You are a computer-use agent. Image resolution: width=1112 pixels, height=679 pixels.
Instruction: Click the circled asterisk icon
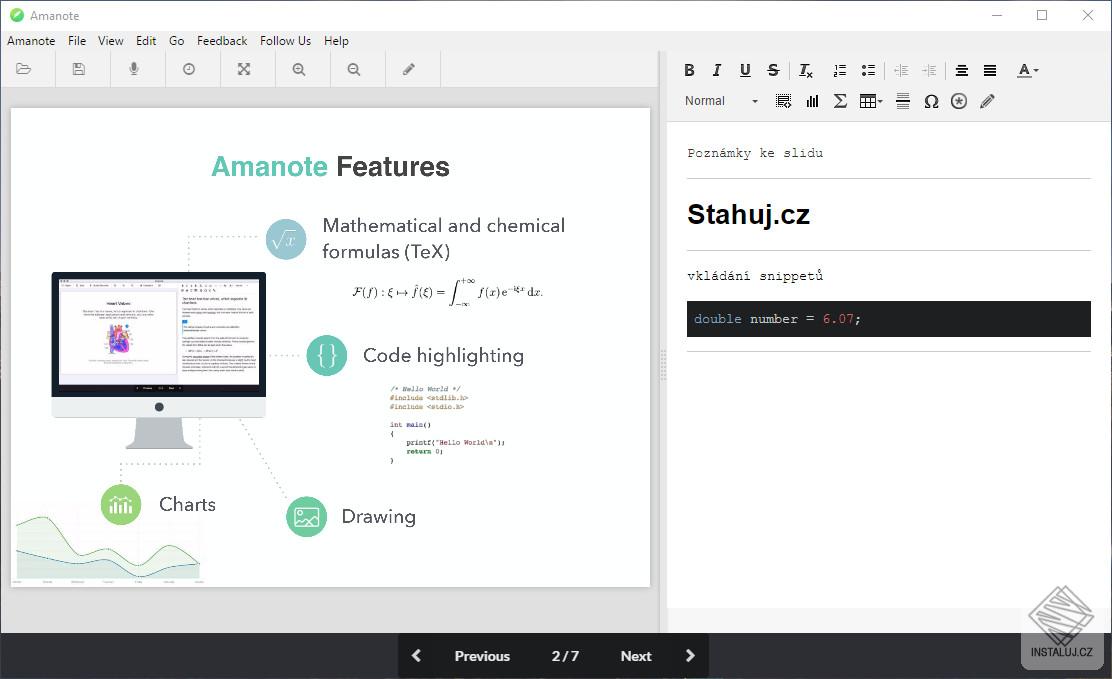point(959,101)
